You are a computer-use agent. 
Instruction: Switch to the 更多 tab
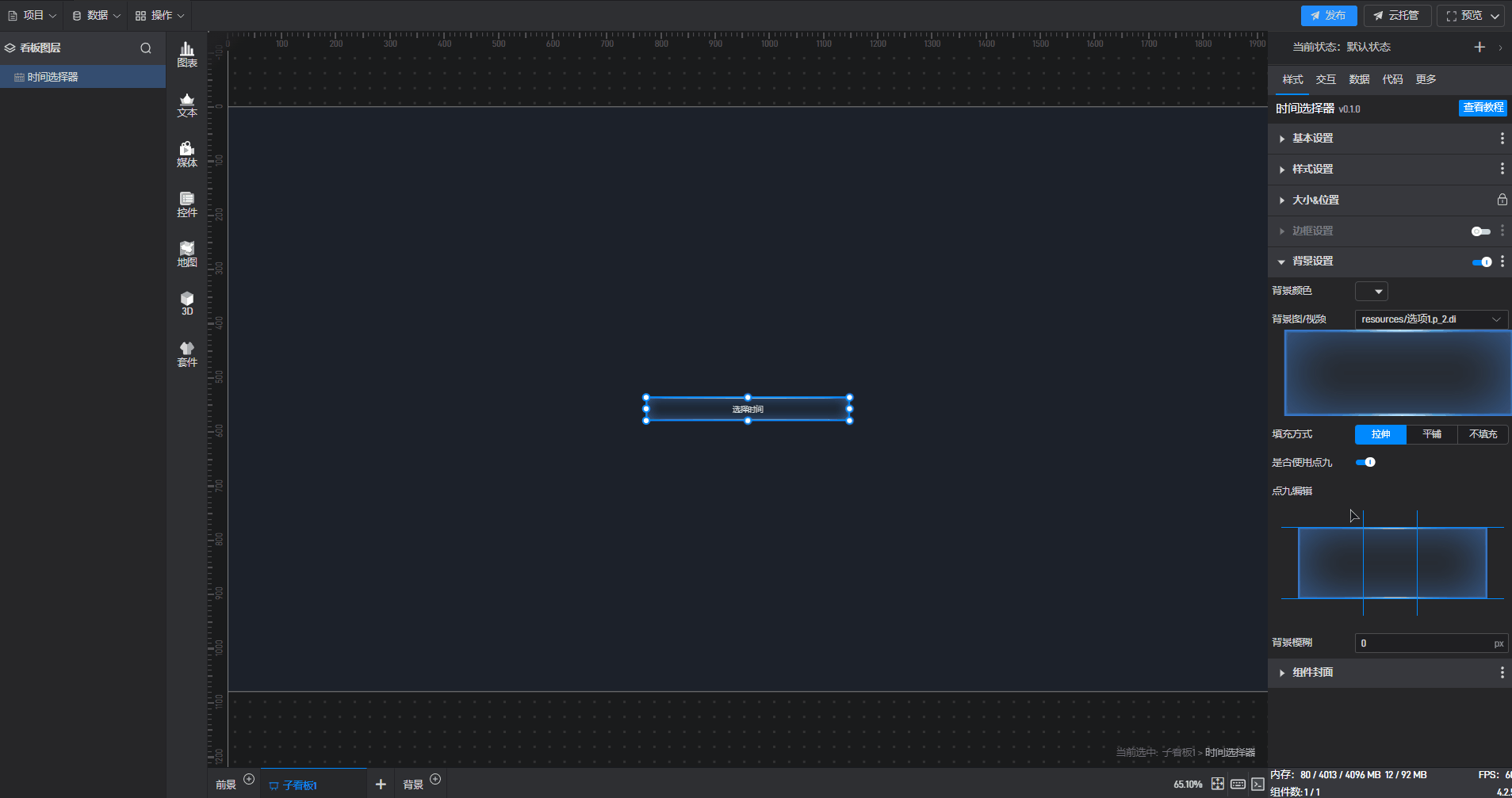tap(1426, 79)
